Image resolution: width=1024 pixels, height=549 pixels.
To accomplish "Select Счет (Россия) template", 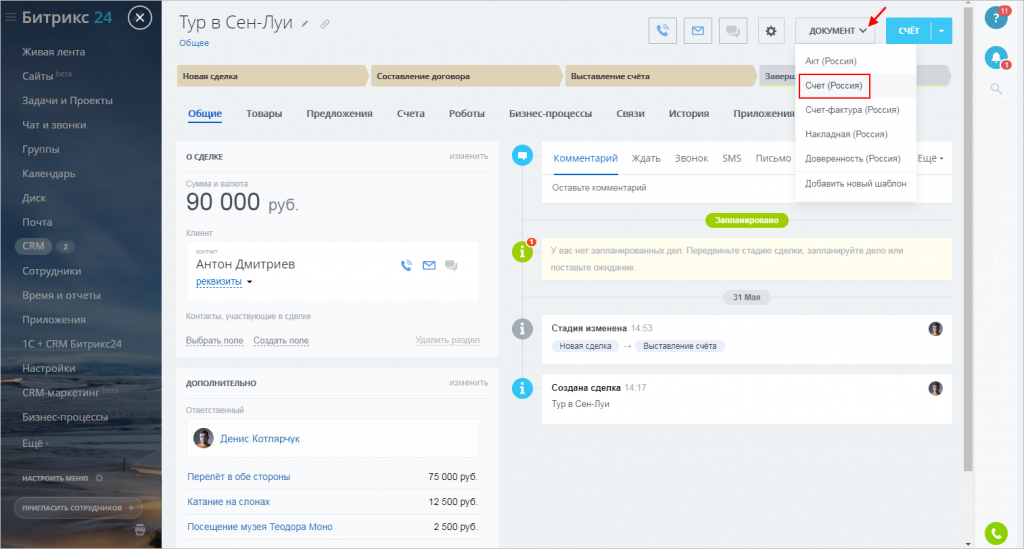I will 834,86.
